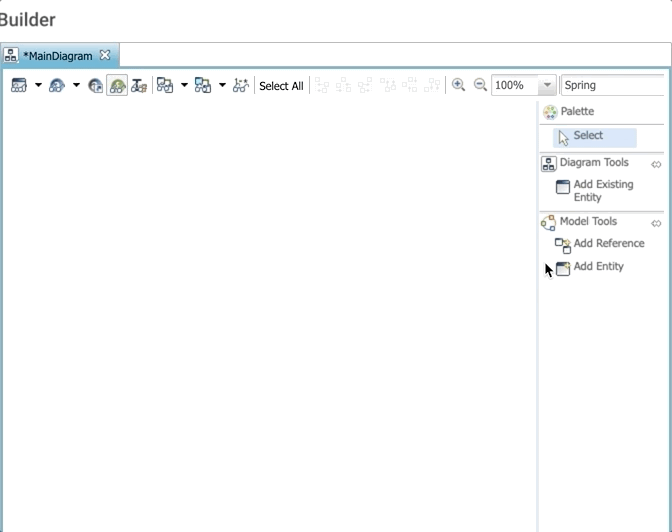Choose the Select tool in the palette
This screenshot has height=532, width=672.
(x=594, y=138)
